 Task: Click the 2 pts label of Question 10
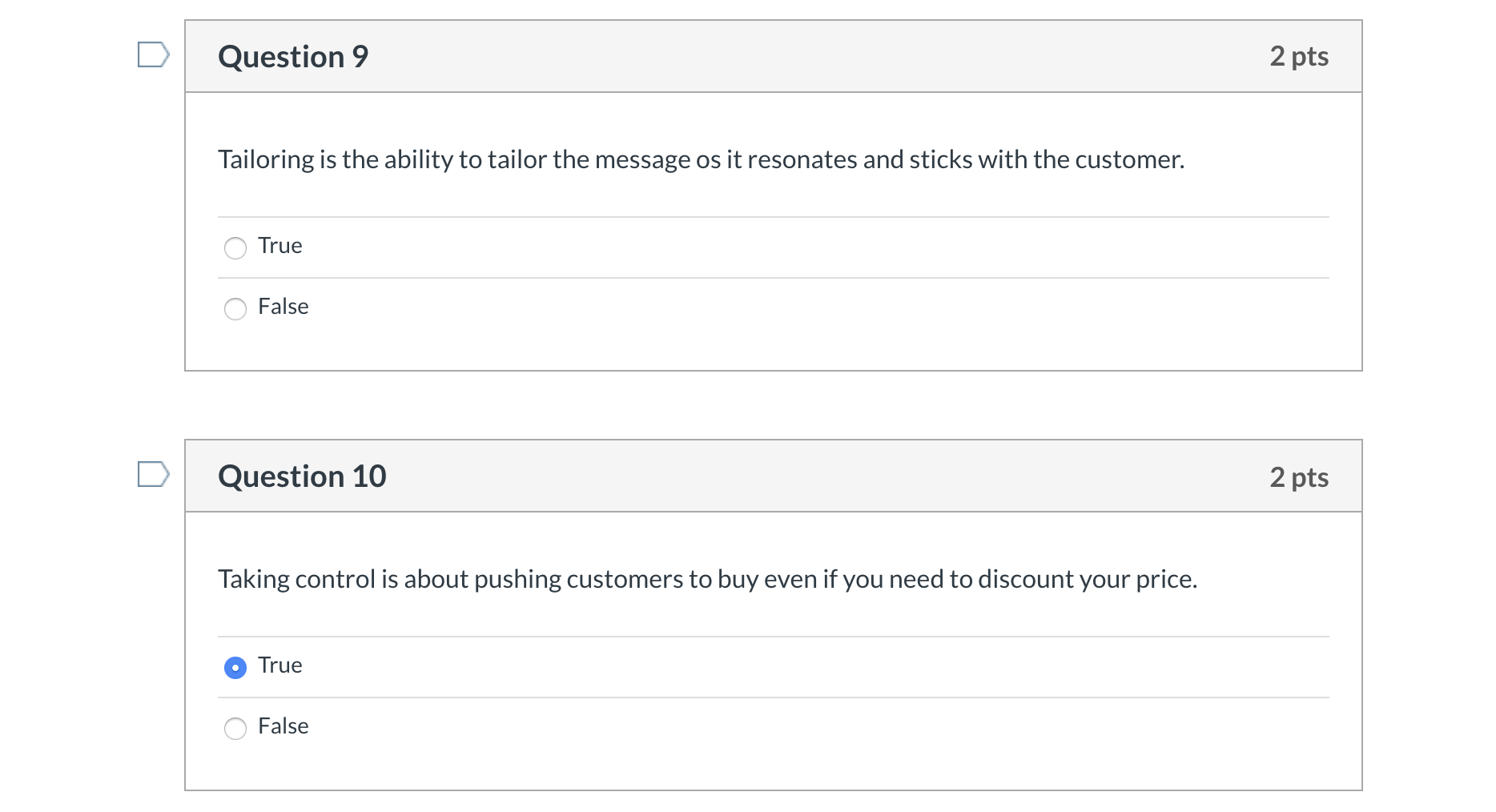click(x=1298, y=477)
